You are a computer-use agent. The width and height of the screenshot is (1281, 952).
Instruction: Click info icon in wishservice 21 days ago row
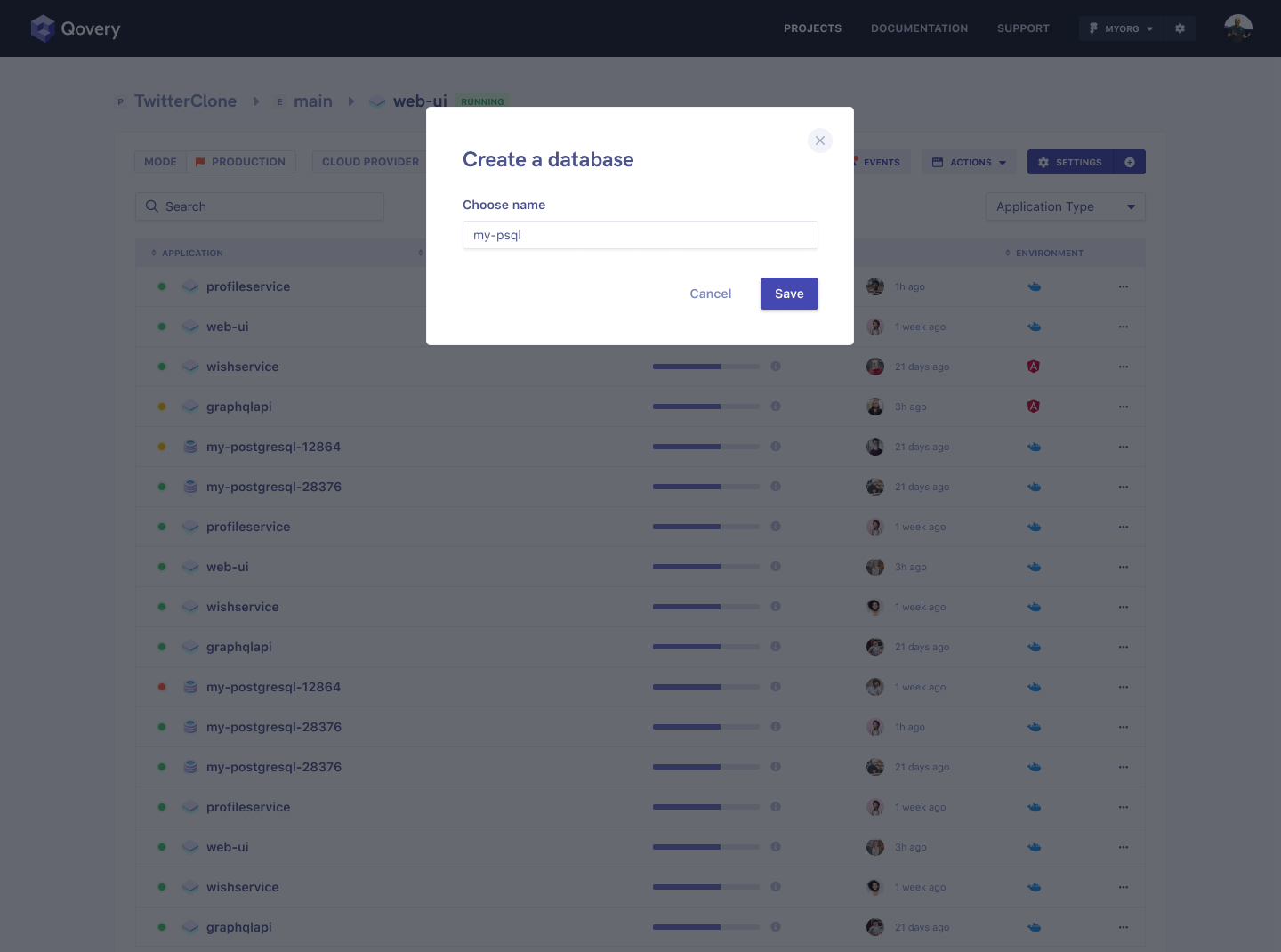[776, 367]
